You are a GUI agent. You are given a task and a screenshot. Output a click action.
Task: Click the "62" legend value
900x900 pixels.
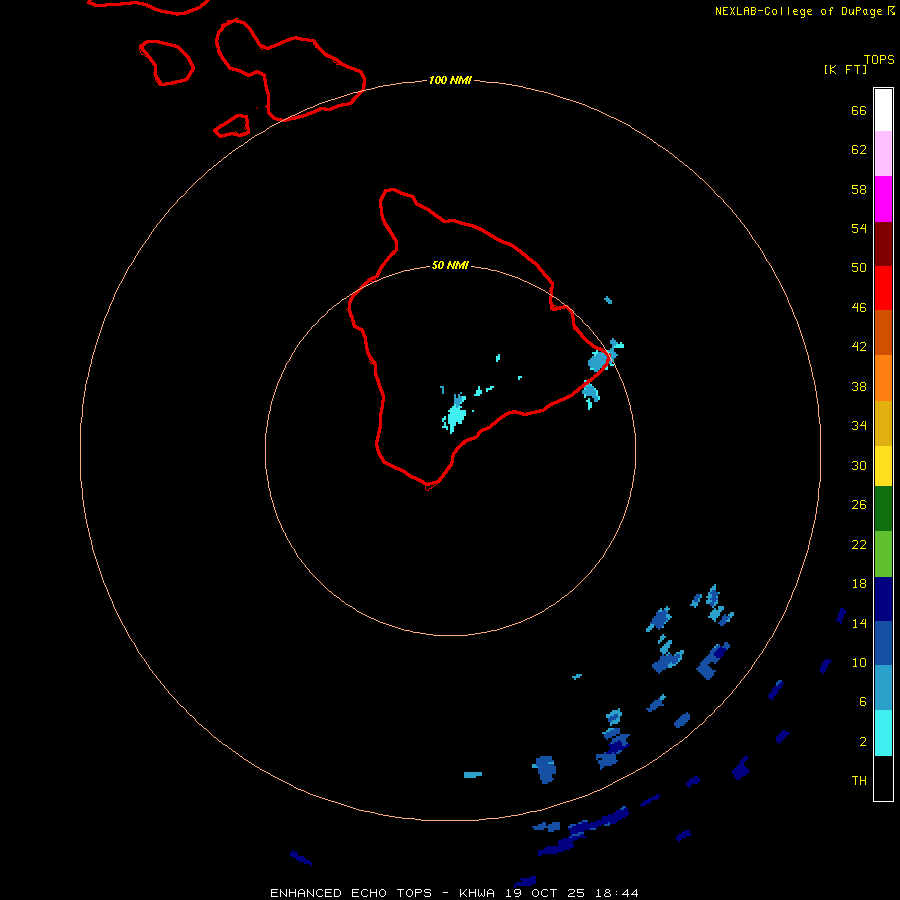[859, 149]
